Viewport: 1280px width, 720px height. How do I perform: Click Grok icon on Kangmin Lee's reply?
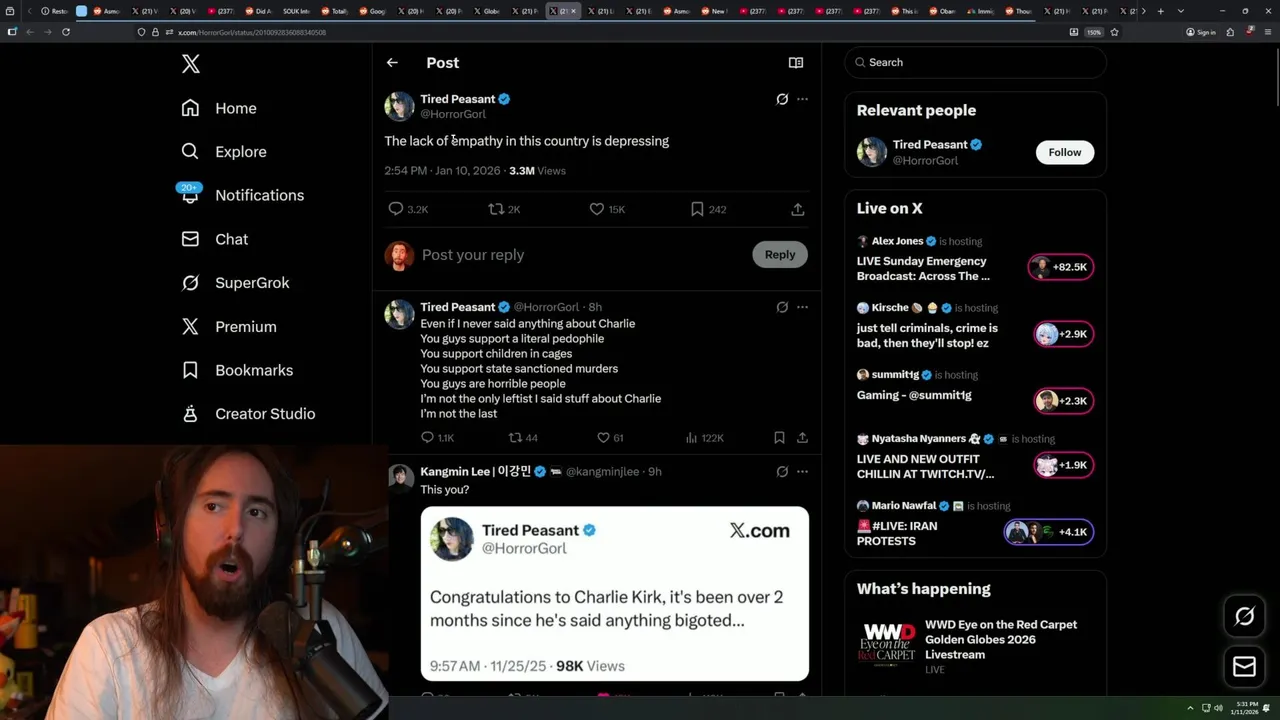point(782,471)
